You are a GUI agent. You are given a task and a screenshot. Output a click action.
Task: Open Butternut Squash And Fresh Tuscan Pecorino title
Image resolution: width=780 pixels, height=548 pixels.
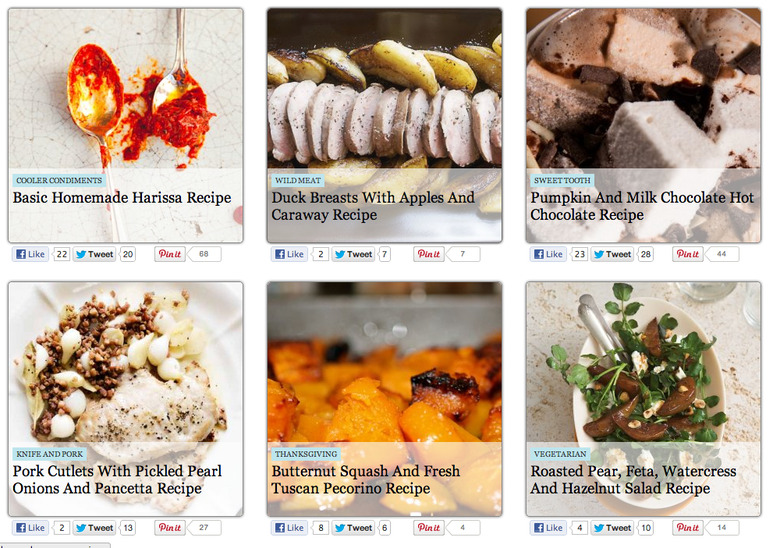366,479
